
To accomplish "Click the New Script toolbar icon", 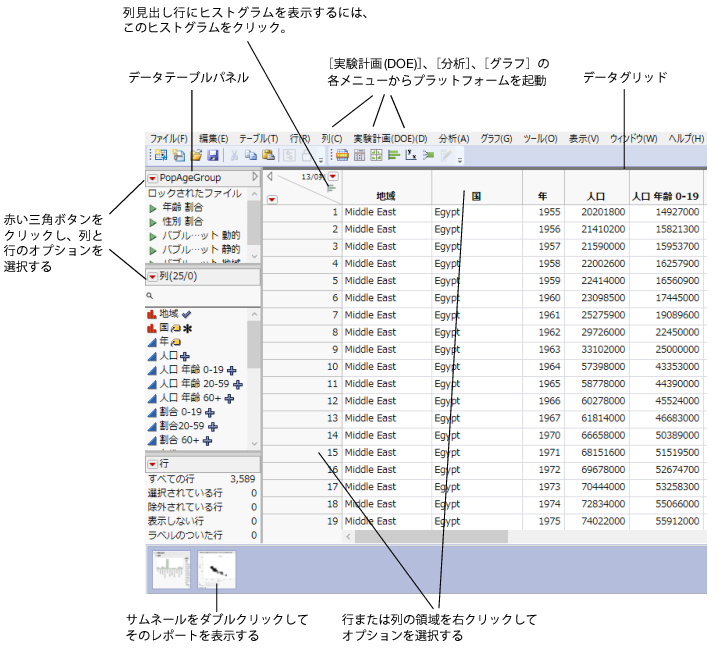I will click(x=178, y=155).
